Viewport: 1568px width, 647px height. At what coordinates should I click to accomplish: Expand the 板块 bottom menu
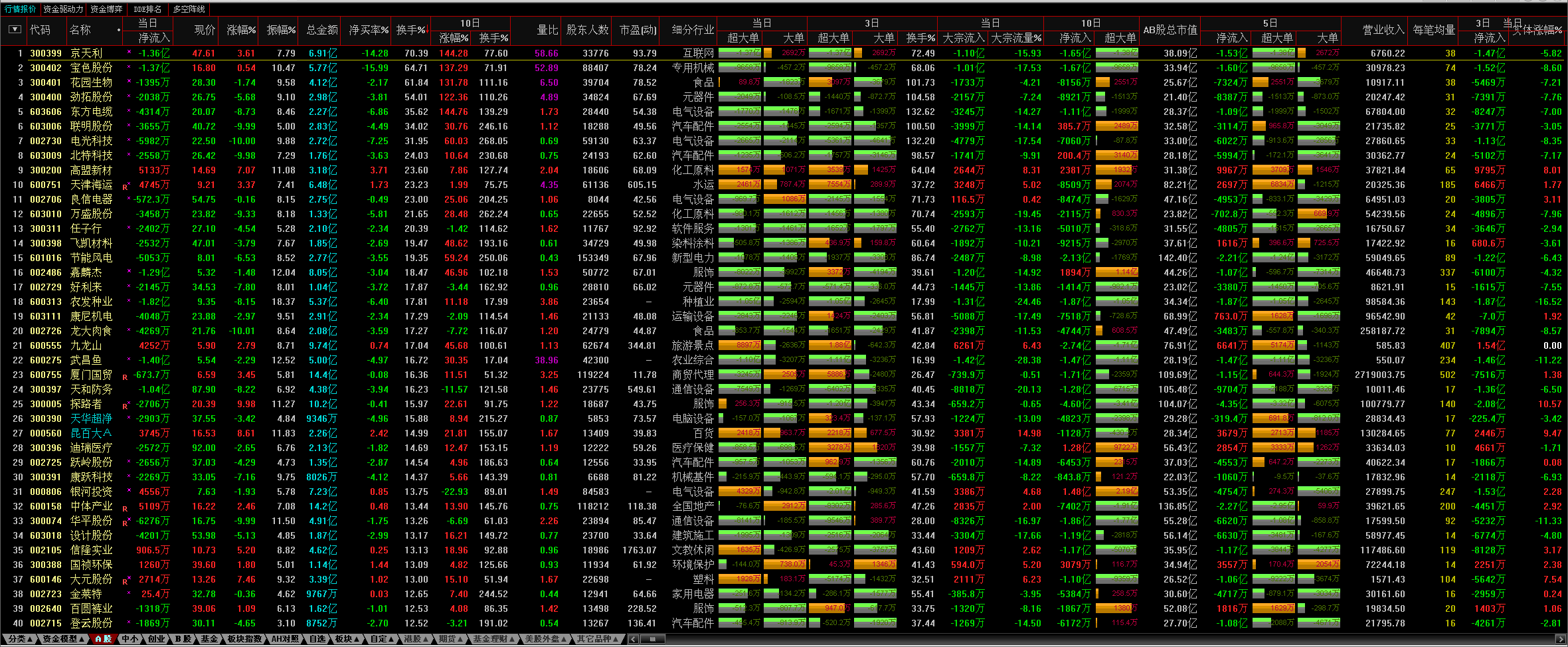347,639
